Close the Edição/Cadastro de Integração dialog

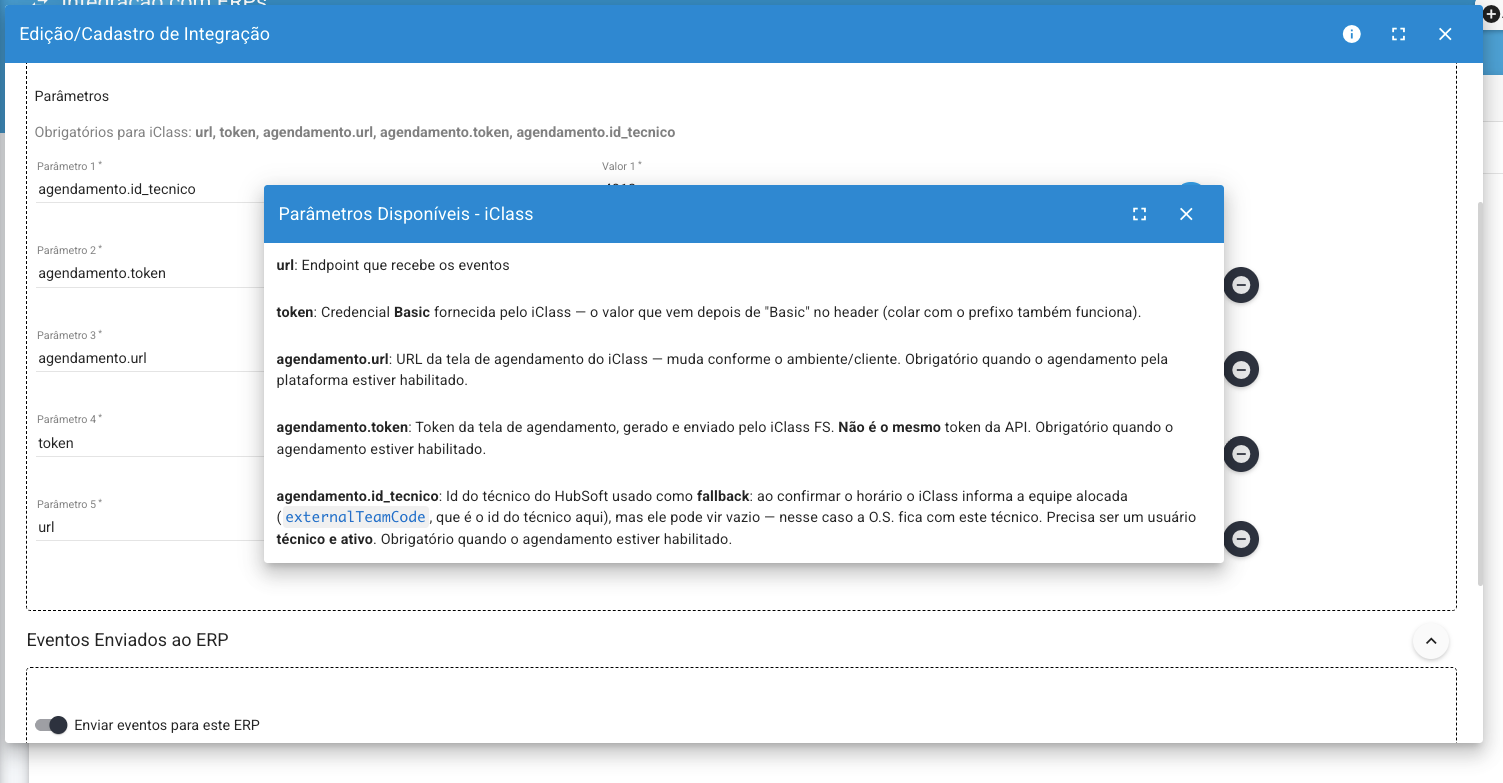[1445, 34]
